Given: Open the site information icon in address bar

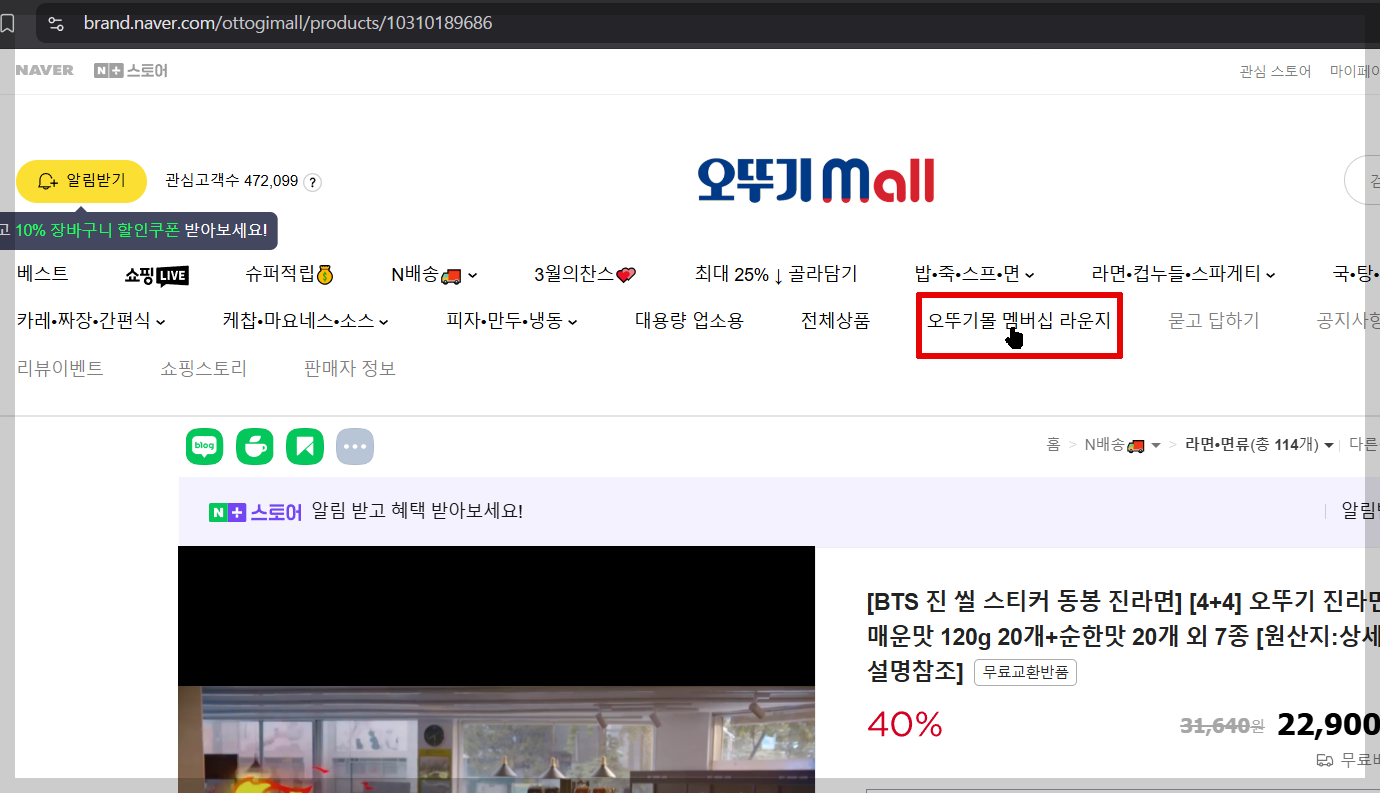Looking at the screenshot, I should click(56, 23).
